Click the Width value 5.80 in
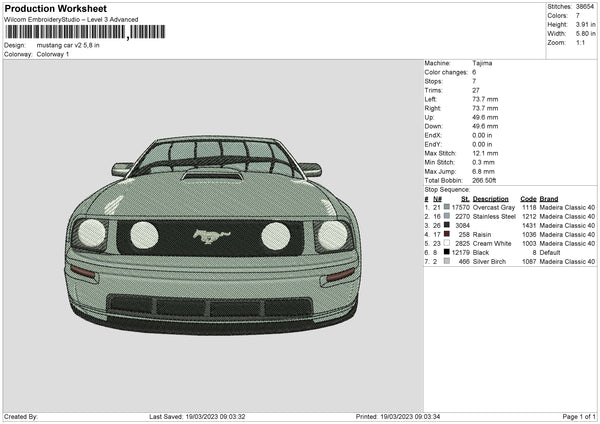The width and height of the screenshot is (600, 424). pos(586,34)
